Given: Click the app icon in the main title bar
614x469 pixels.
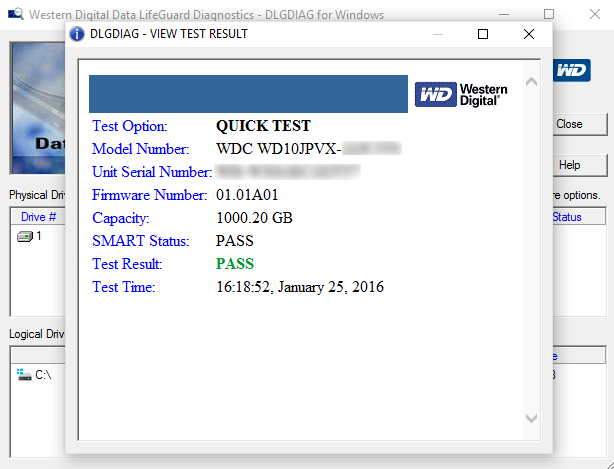Looking at the screenshot, I should [x=16, y=14].
